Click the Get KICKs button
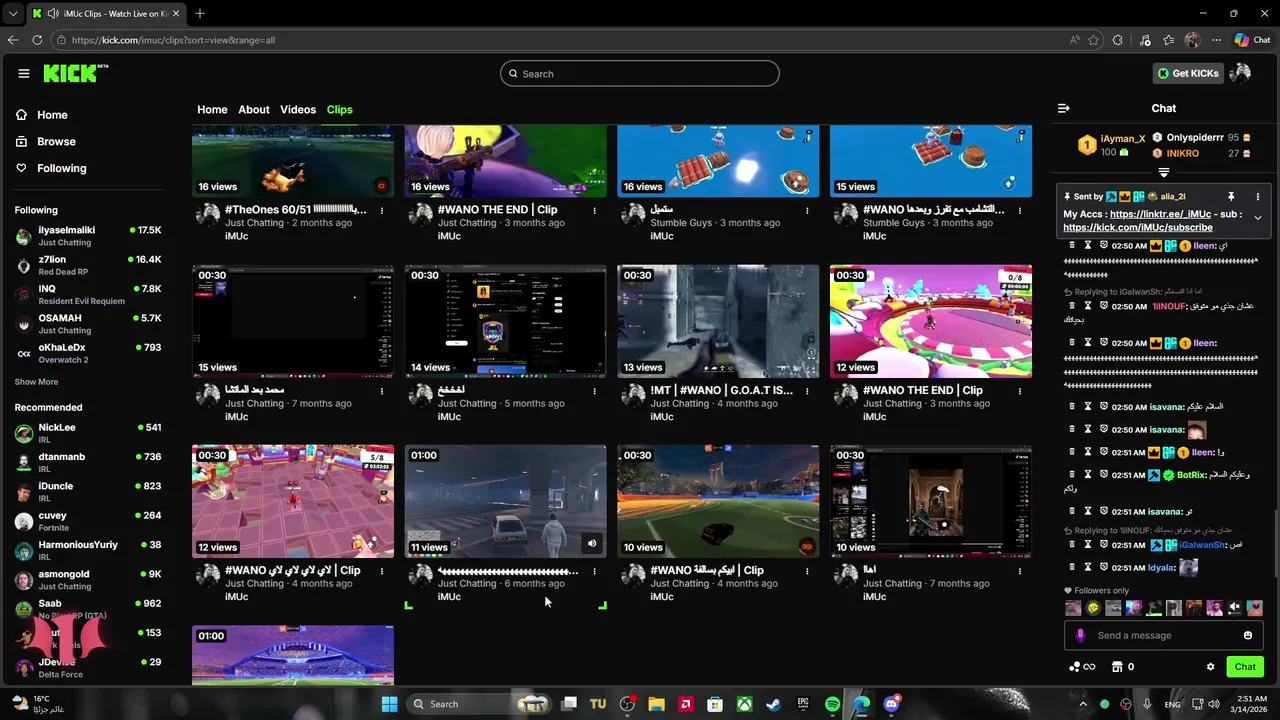 click(1188, 73)
